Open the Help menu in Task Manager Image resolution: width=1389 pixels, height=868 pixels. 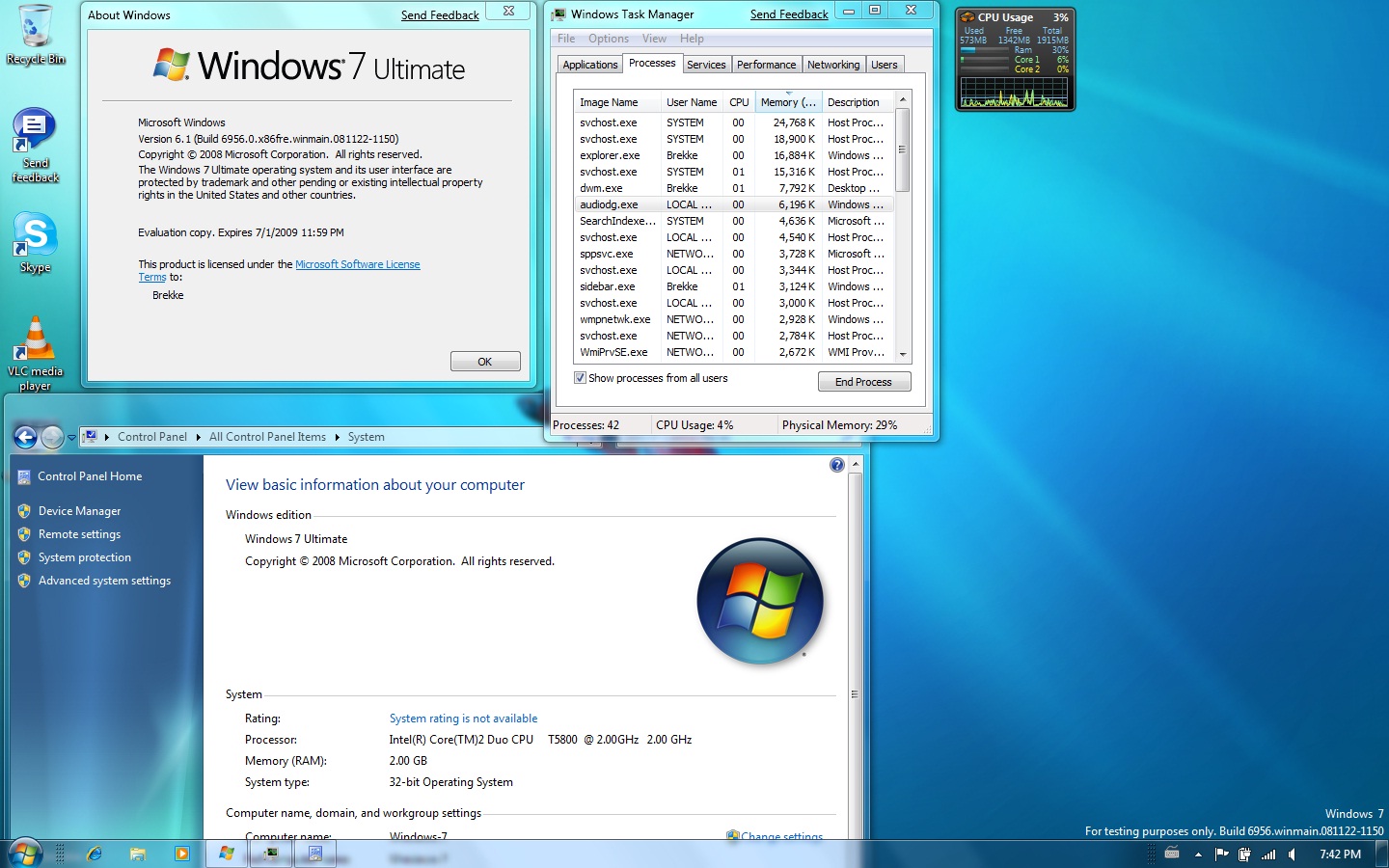coord(692,39)
